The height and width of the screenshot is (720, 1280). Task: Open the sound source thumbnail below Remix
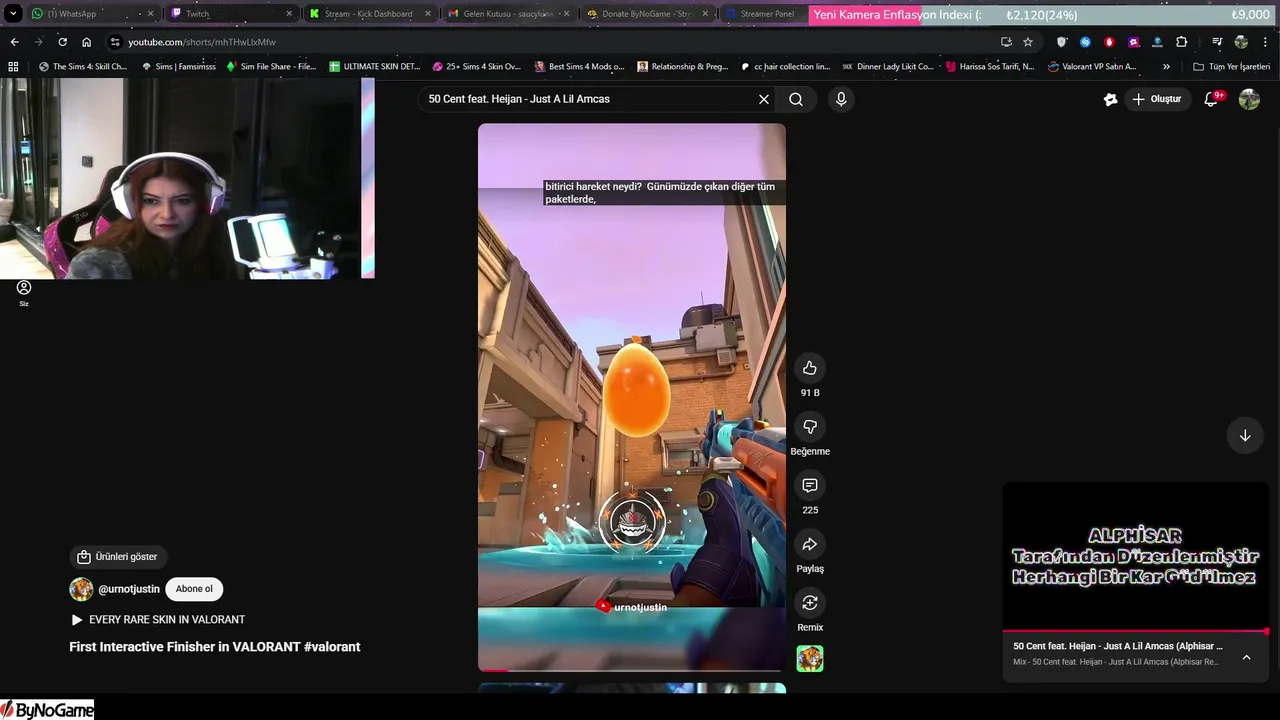(x=810, y=659)
